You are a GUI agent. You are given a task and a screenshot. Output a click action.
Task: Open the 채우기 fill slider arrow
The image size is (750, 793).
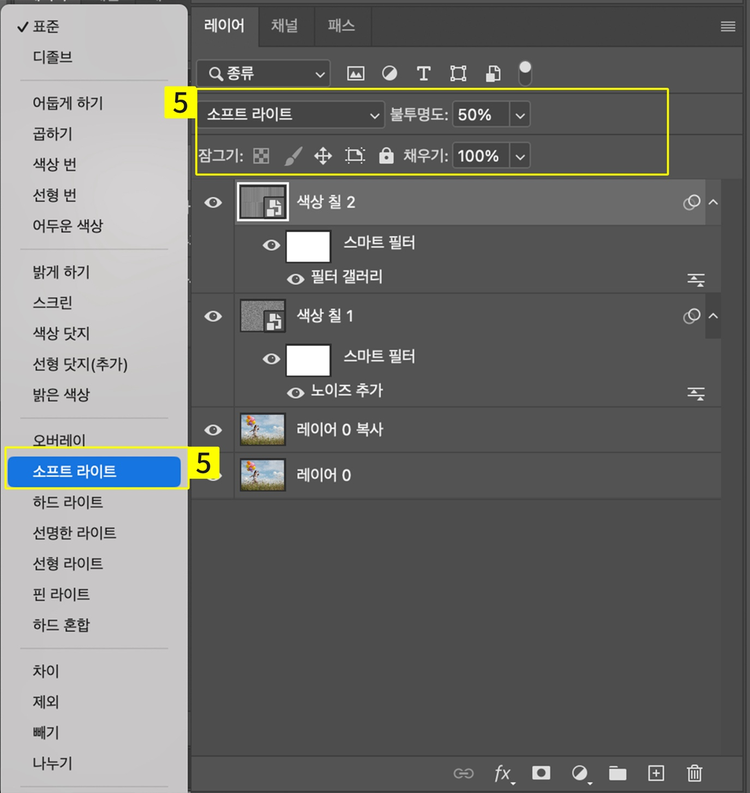520,156
